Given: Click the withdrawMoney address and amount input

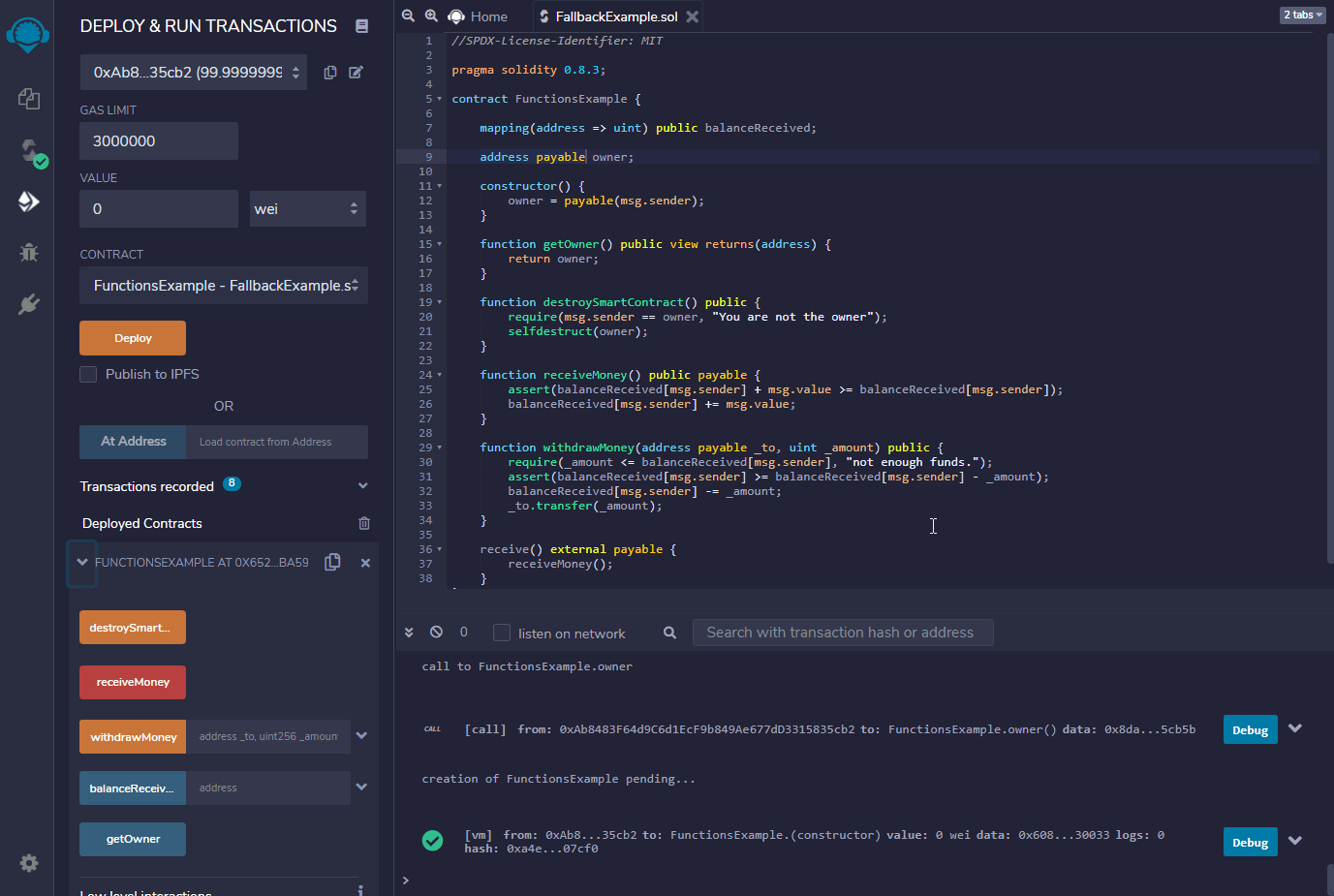Looking at the screenshot, I should 268,737.
